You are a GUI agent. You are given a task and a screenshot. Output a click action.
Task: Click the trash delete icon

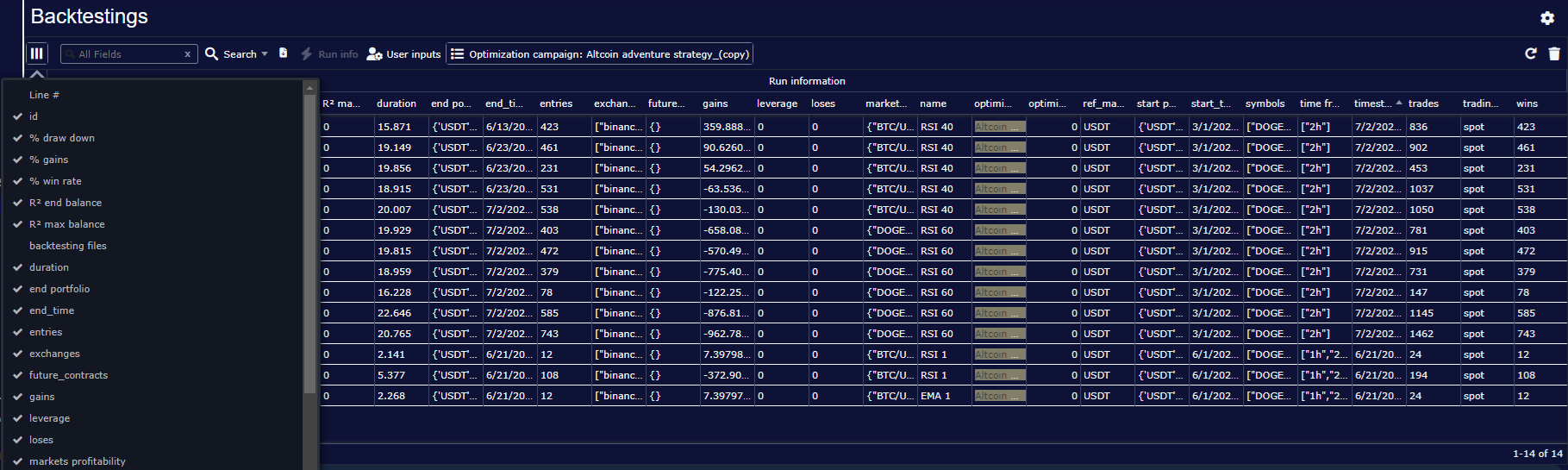tap(1554, 53)
